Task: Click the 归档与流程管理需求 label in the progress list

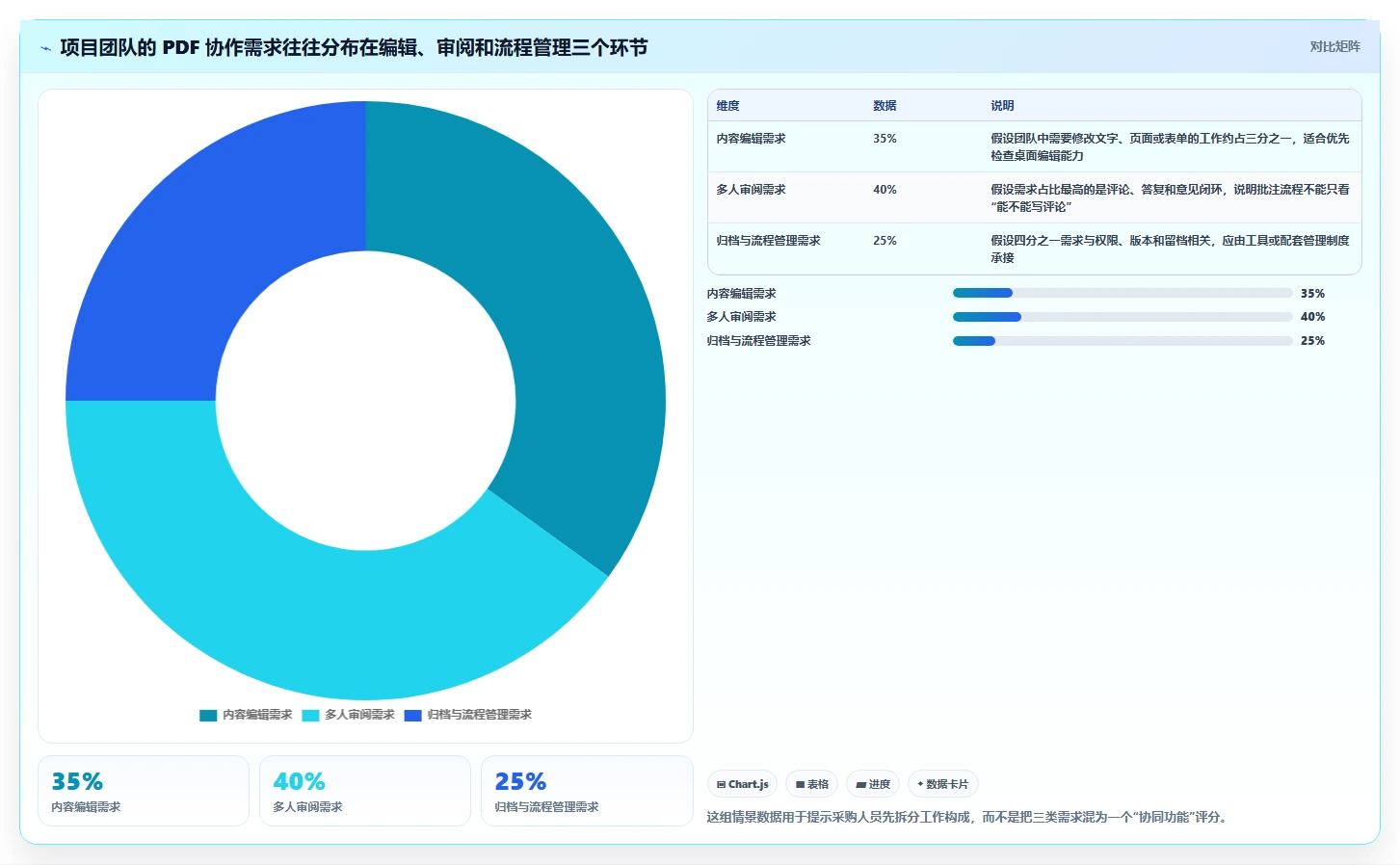Action: click(x=758, y=341)
